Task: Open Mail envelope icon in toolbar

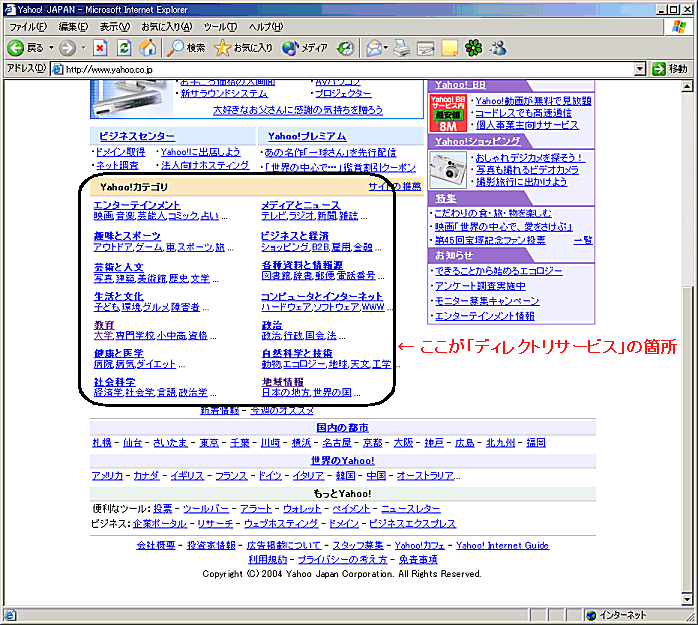Action: point(374,48)
